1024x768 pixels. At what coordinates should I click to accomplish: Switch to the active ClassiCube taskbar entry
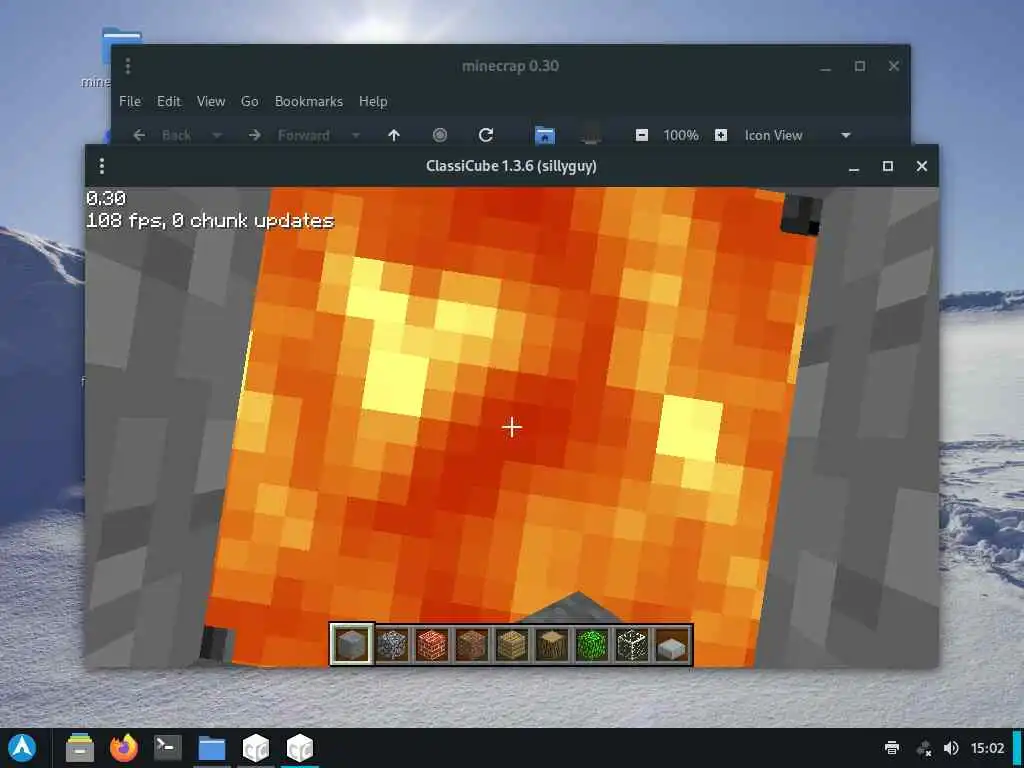tap(300, 748)
